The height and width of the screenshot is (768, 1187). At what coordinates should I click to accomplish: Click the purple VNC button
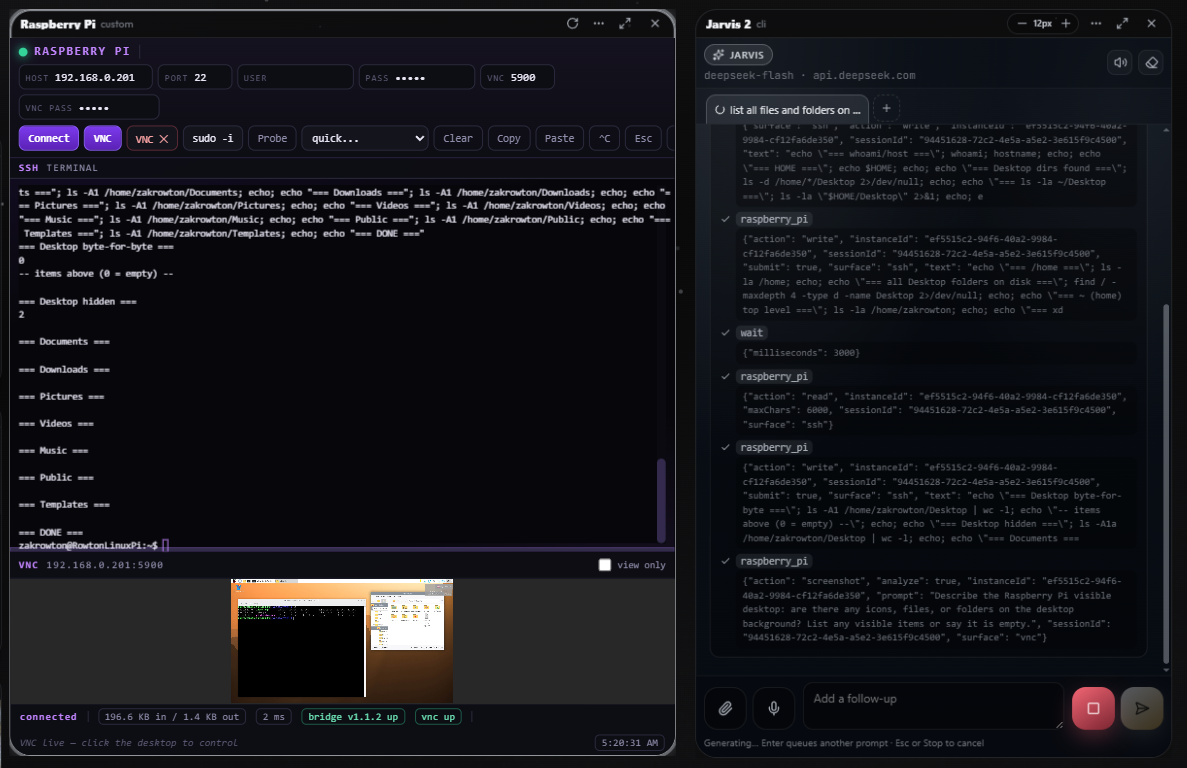click(102, 138)
